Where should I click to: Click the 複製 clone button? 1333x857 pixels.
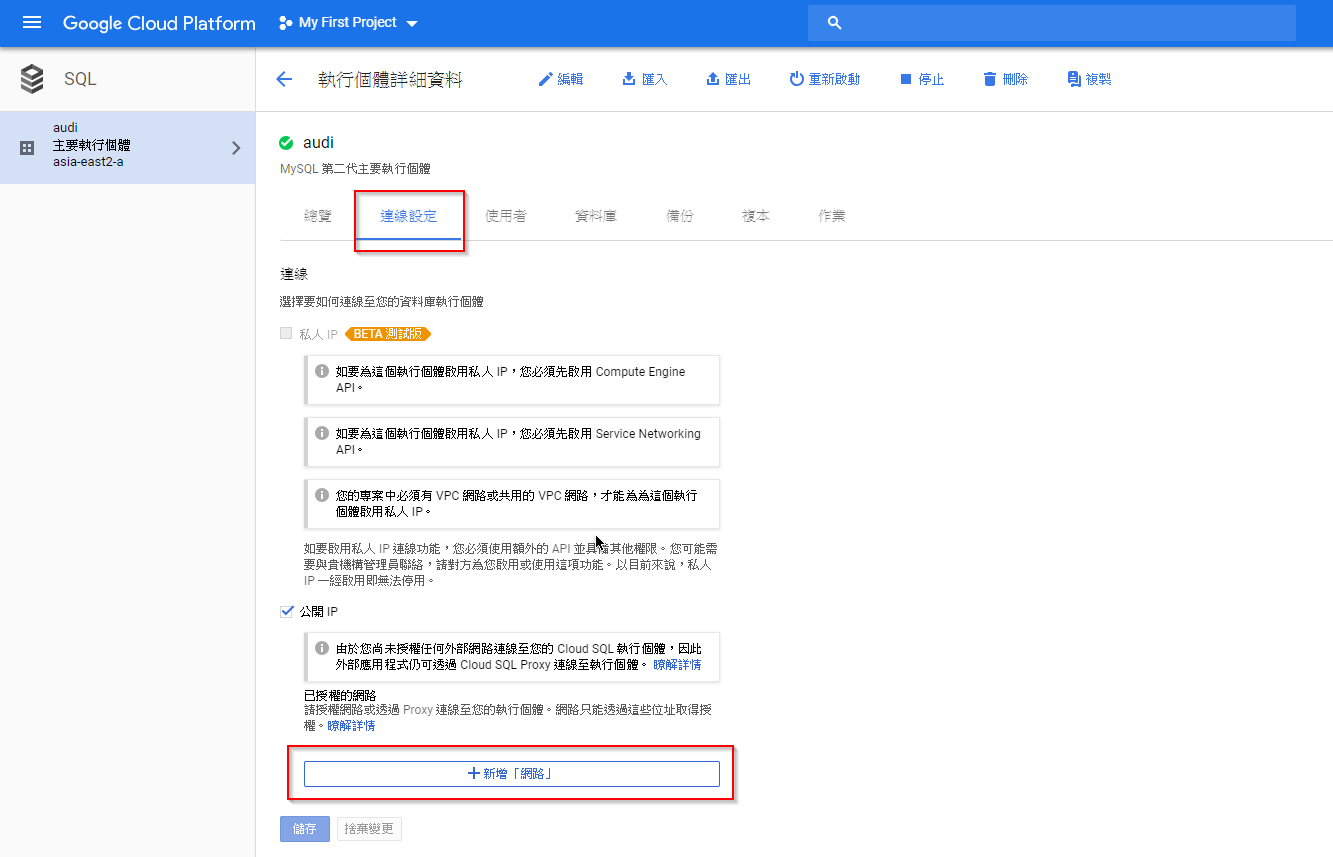pos(1089,79)
